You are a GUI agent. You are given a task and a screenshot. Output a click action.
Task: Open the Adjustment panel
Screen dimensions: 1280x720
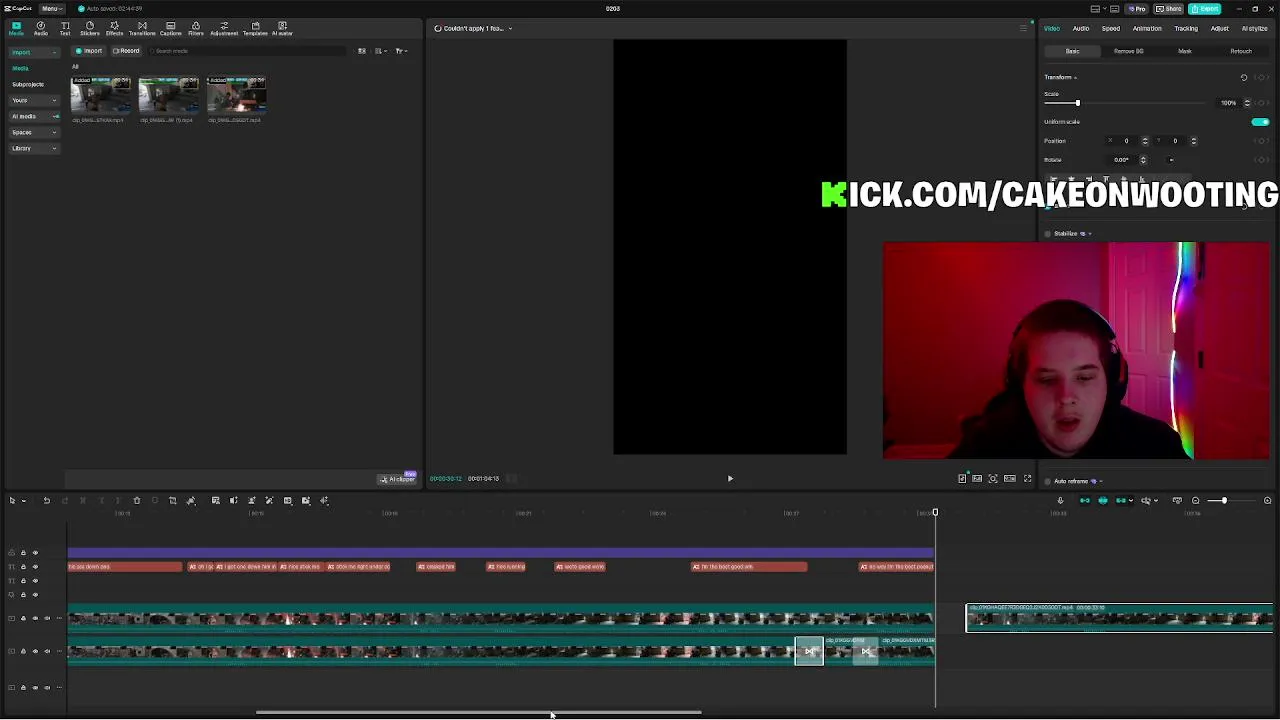point(224,28)
